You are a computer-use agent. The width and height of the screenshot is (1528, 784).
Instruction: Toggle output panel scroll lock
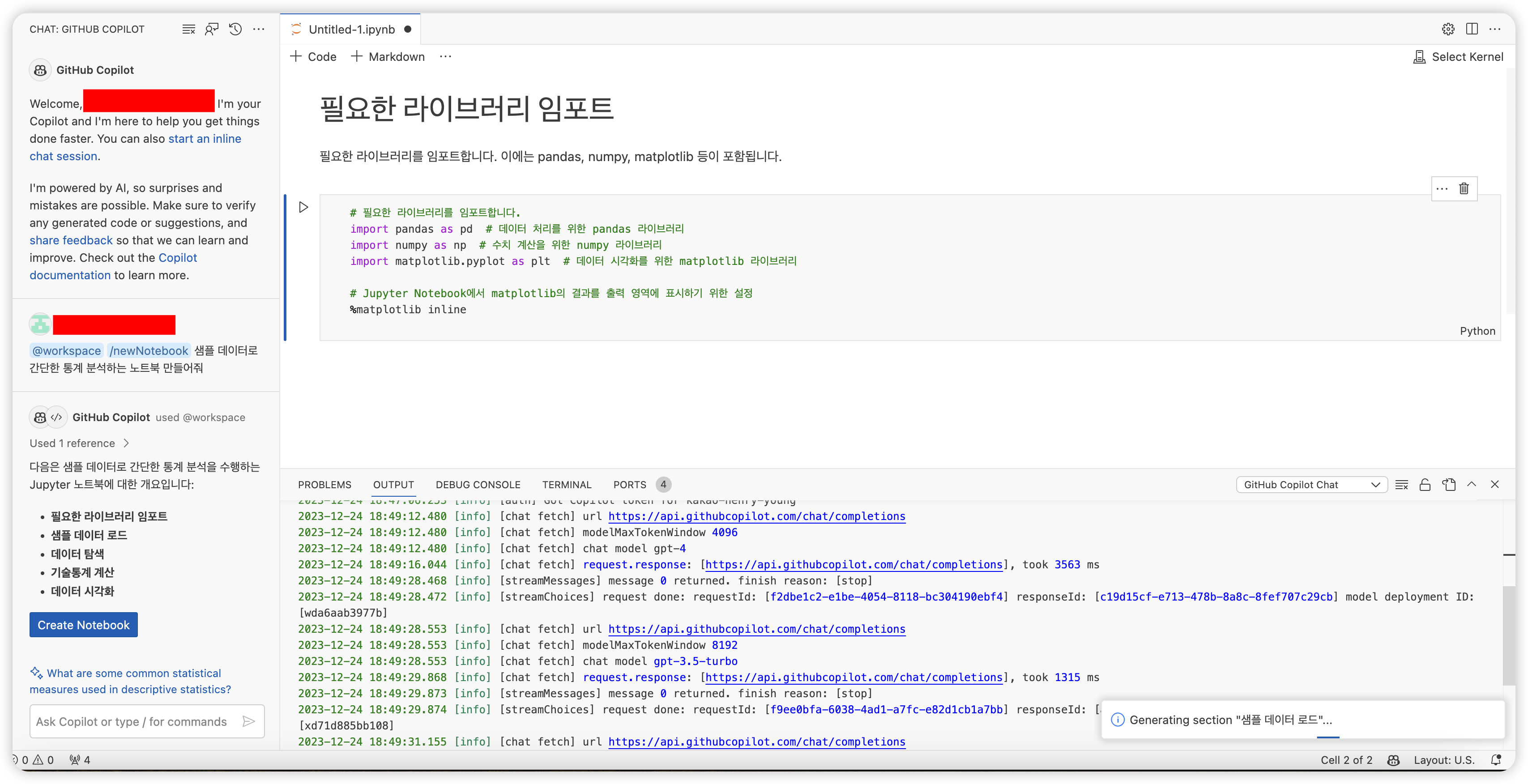[1425, 485]
